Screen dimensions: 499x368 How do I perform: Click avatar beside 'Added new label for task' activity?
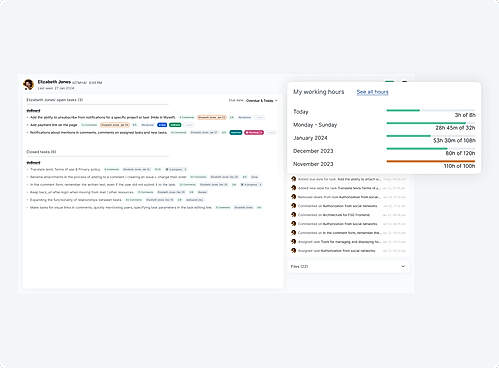[x=294, y=188]
